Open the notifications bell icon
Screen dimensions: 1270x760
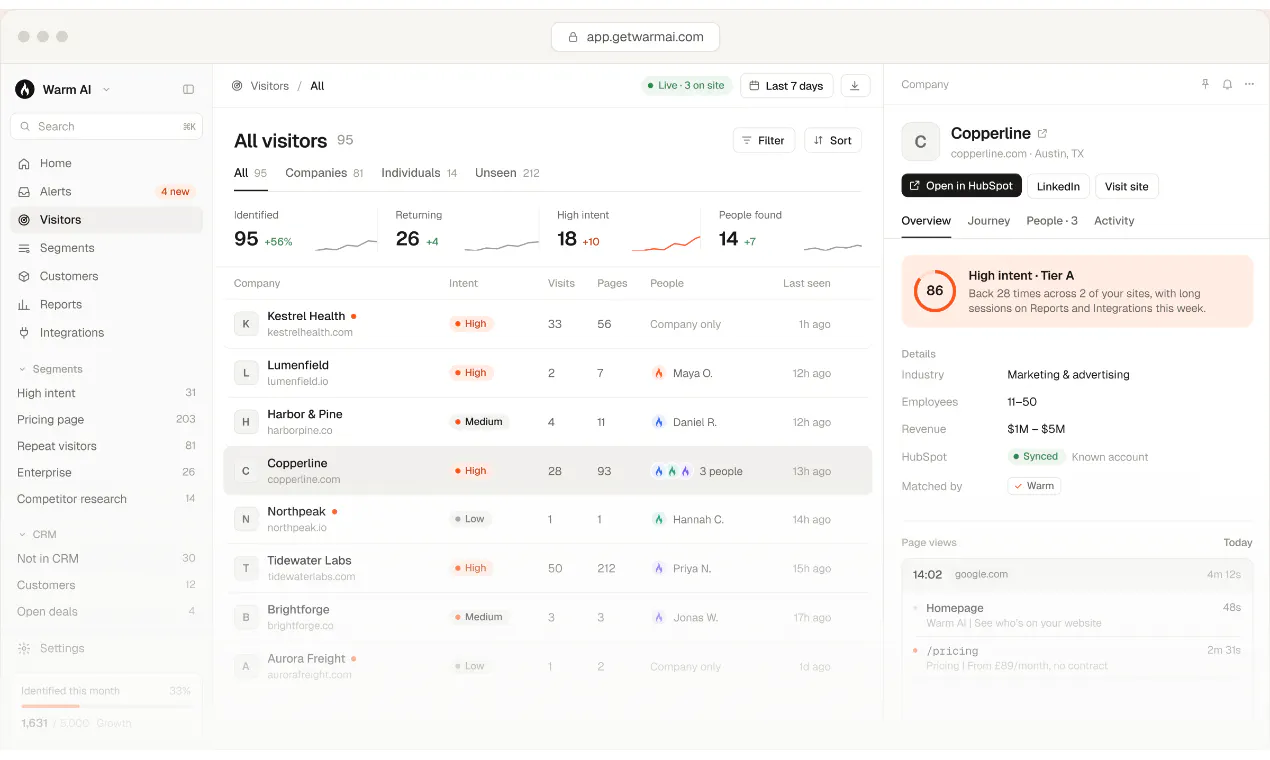coord(1227,85)
